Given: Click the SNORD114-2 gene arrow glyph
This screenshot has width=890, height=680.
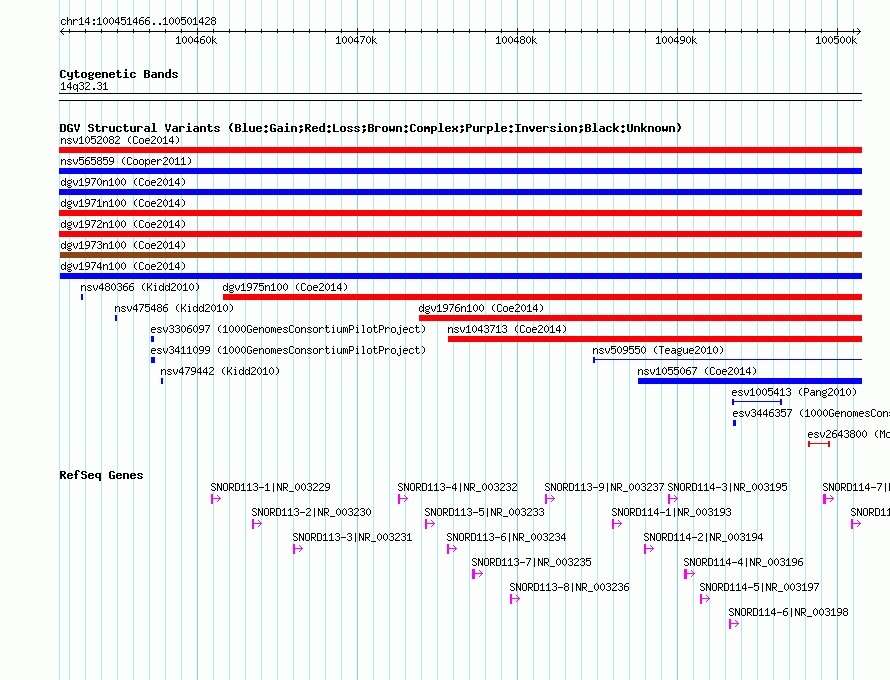Looking at the screenshot, I should (649, 549).
